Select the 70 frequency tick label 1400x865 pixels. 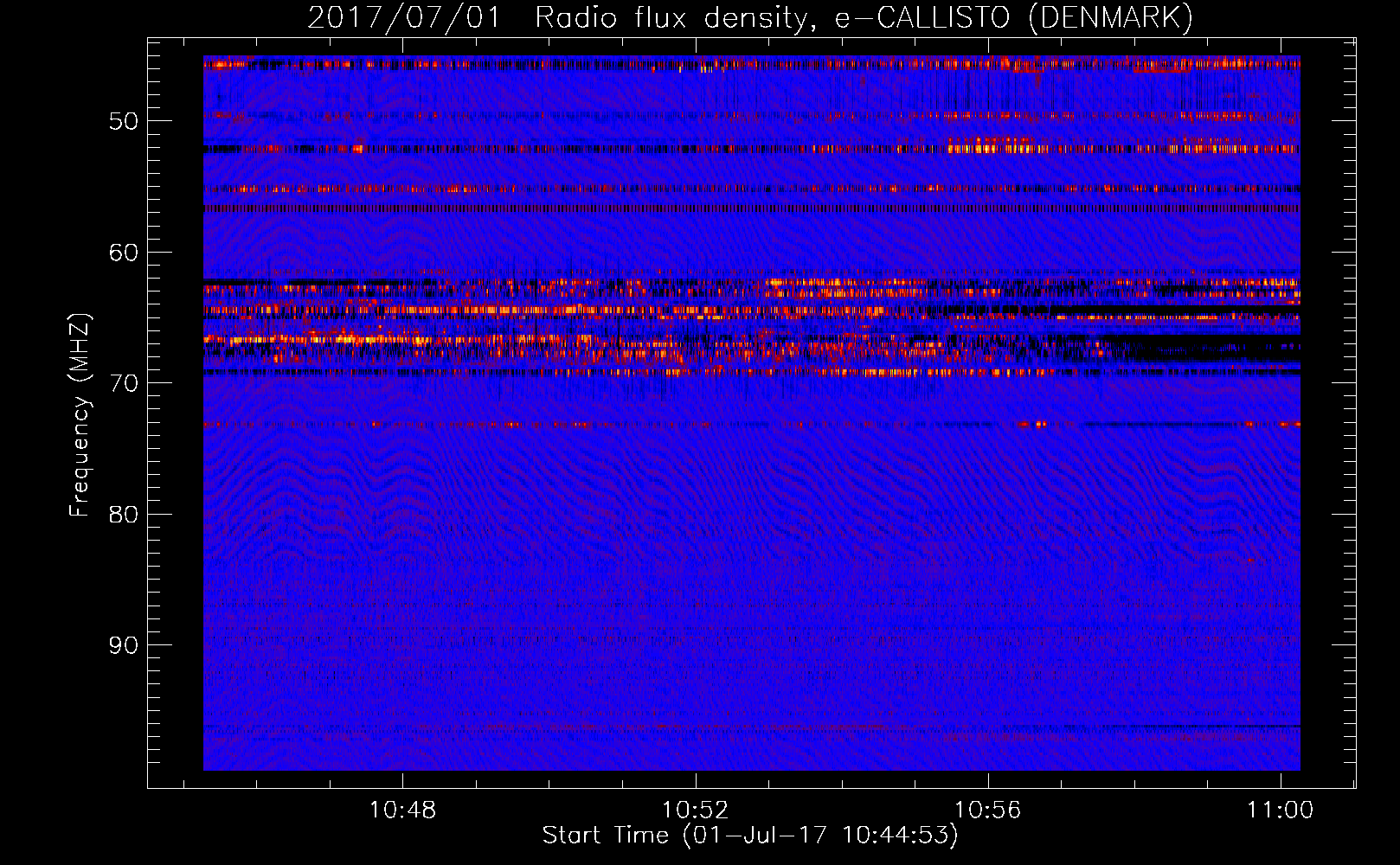[124, 383]
